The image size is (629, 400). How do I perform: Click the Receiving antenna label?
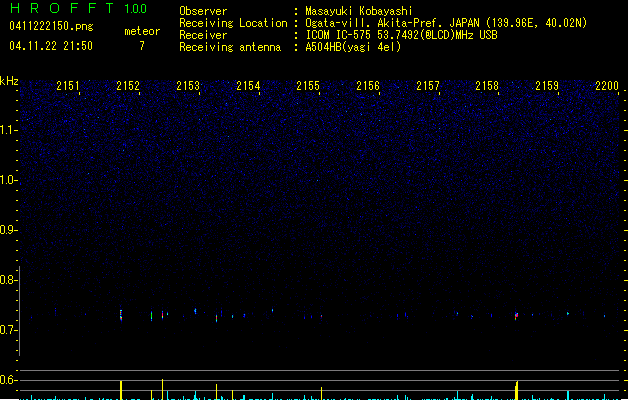[230, 47]
